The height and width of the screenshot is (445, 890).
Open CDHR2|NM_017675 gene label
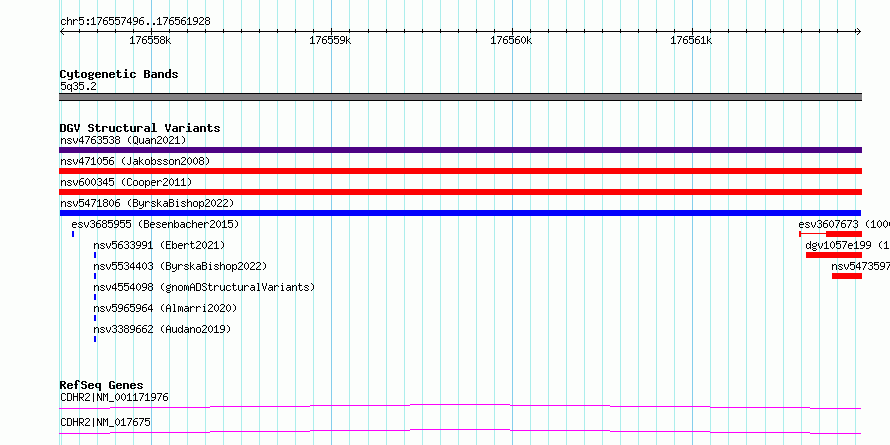(106, 422)
